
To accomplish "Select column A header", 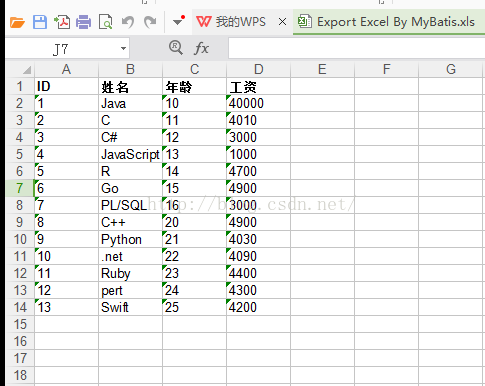I will click(x=66, y=69).
